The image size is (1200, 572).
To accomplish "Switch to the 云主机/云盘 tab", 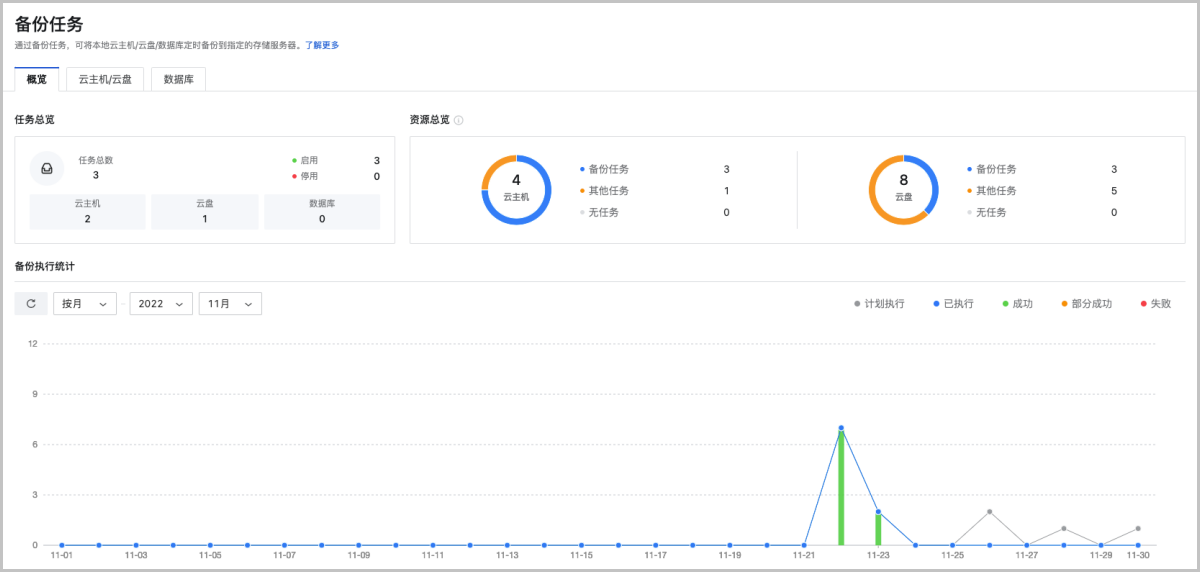I will (111, 79).
